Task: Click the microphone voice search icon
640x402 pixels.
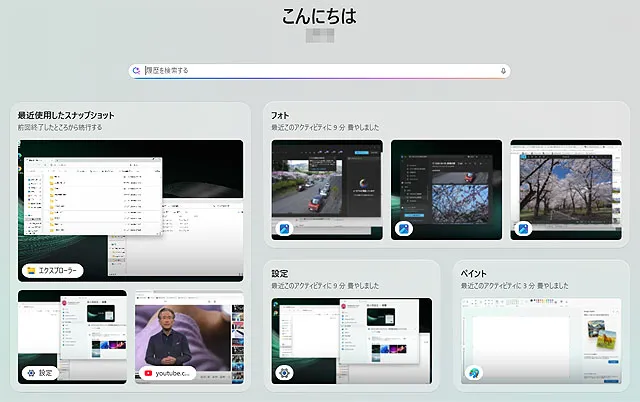Action: pos(503,71)
